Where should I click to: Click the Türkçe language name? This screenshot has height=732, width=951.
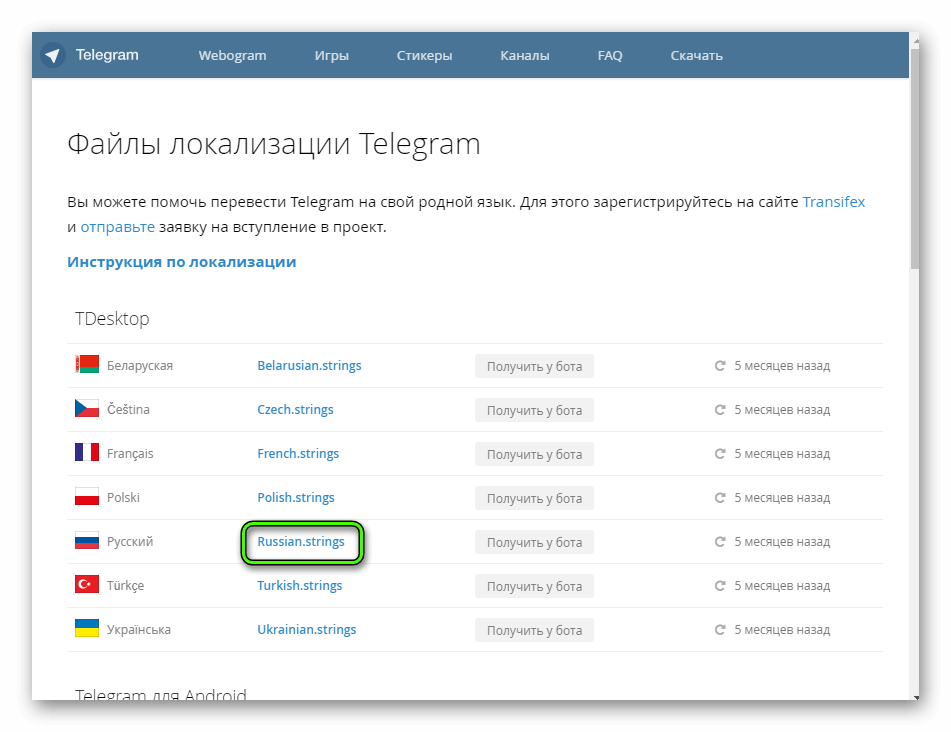126,586
